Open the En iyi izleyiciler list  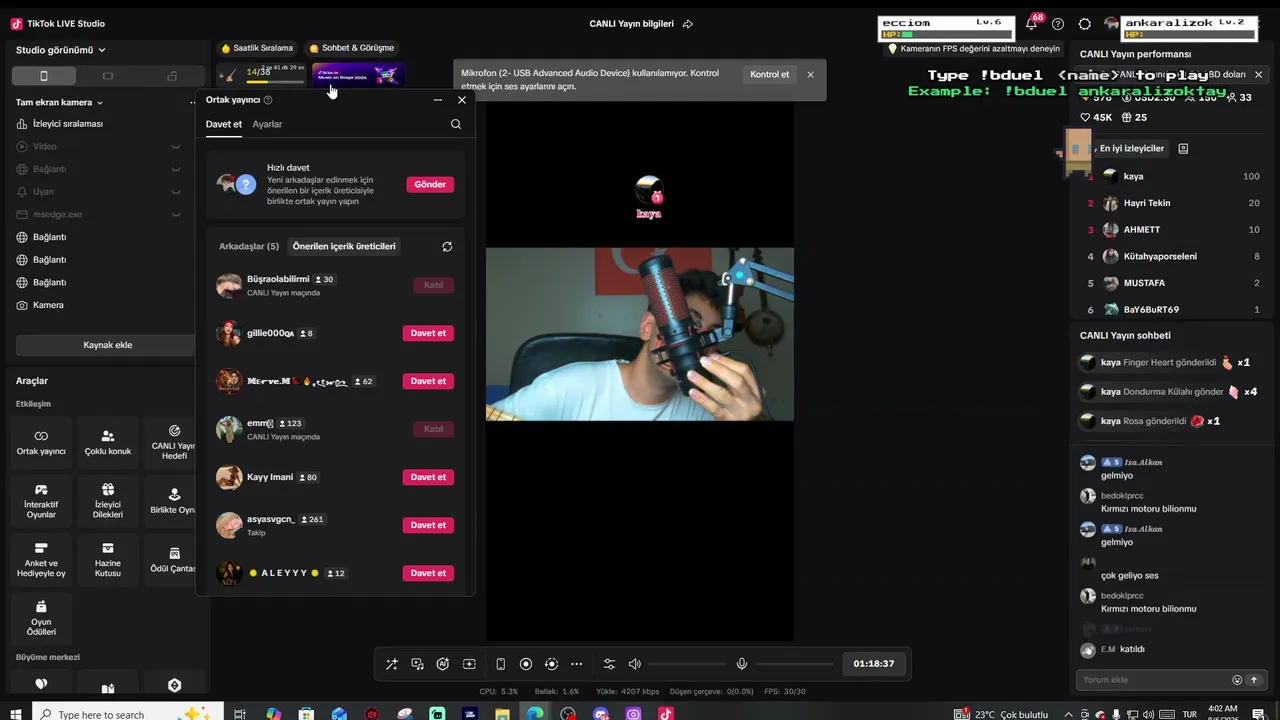[1131, 148]
